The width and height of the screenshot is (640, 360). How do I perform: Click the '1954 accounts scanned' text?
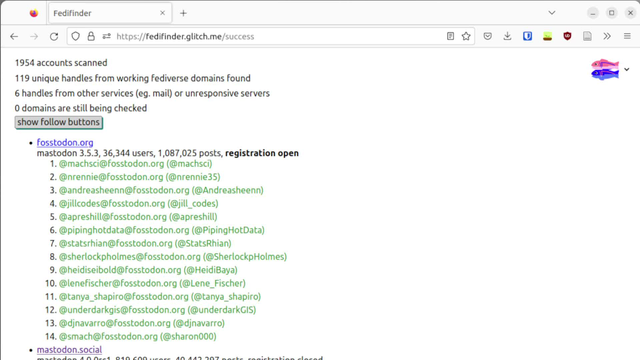[x=61, y=63]
